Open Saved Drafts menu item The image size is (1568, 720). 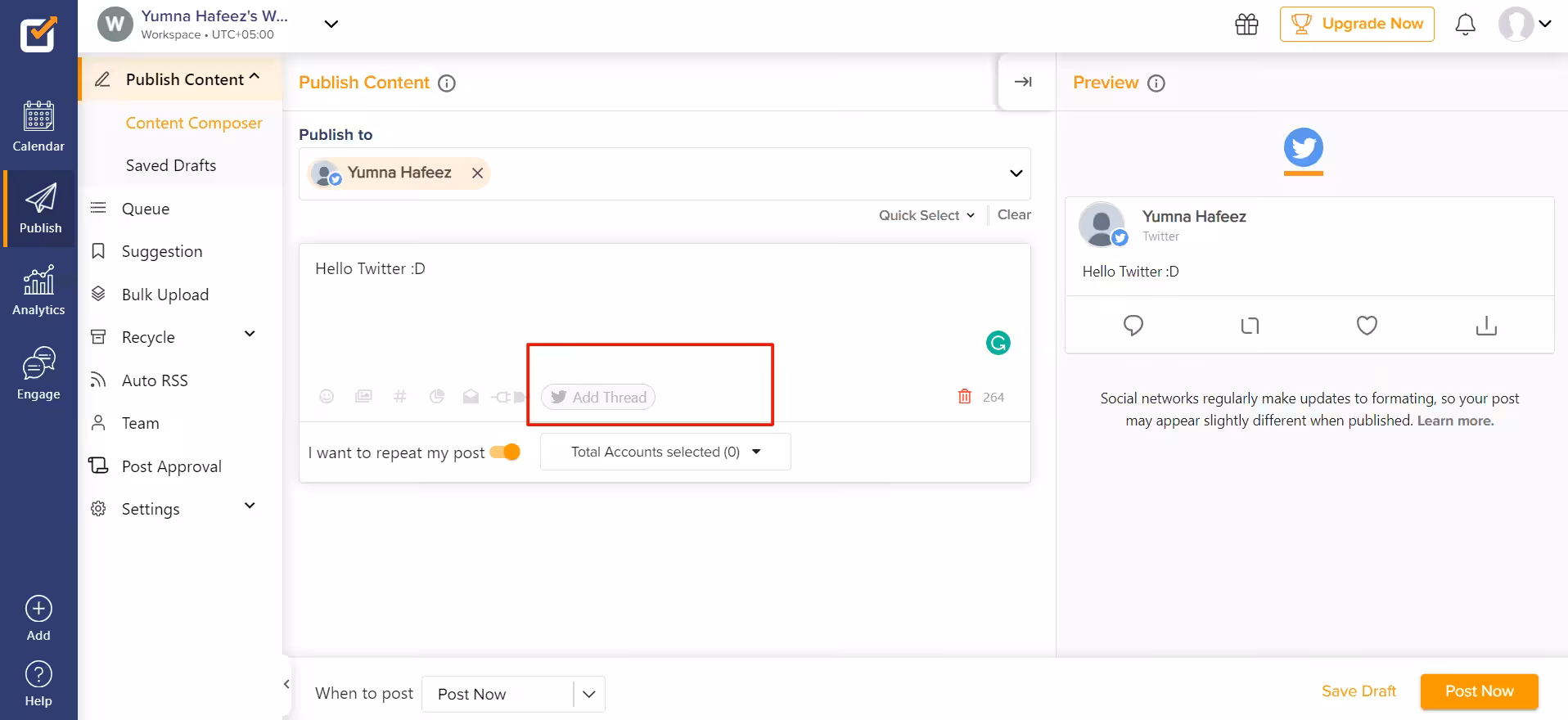[x=171, y=165]
